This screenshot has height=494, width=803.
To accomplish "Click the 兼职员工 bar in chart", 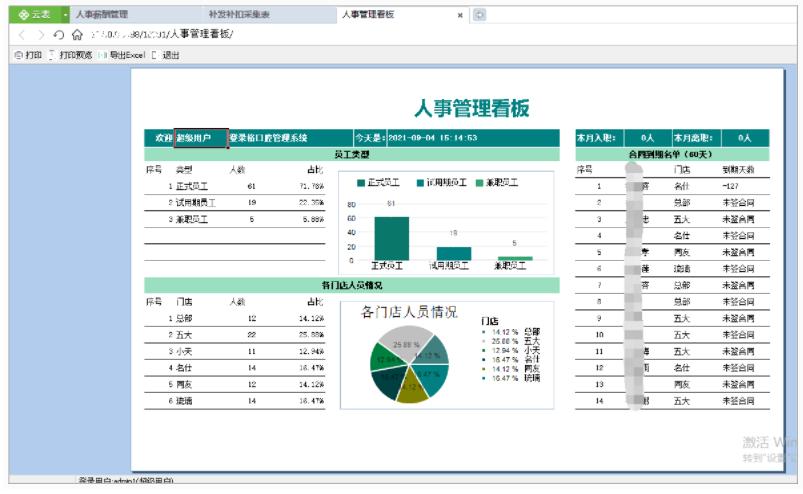I will click(x=515, y=259).
